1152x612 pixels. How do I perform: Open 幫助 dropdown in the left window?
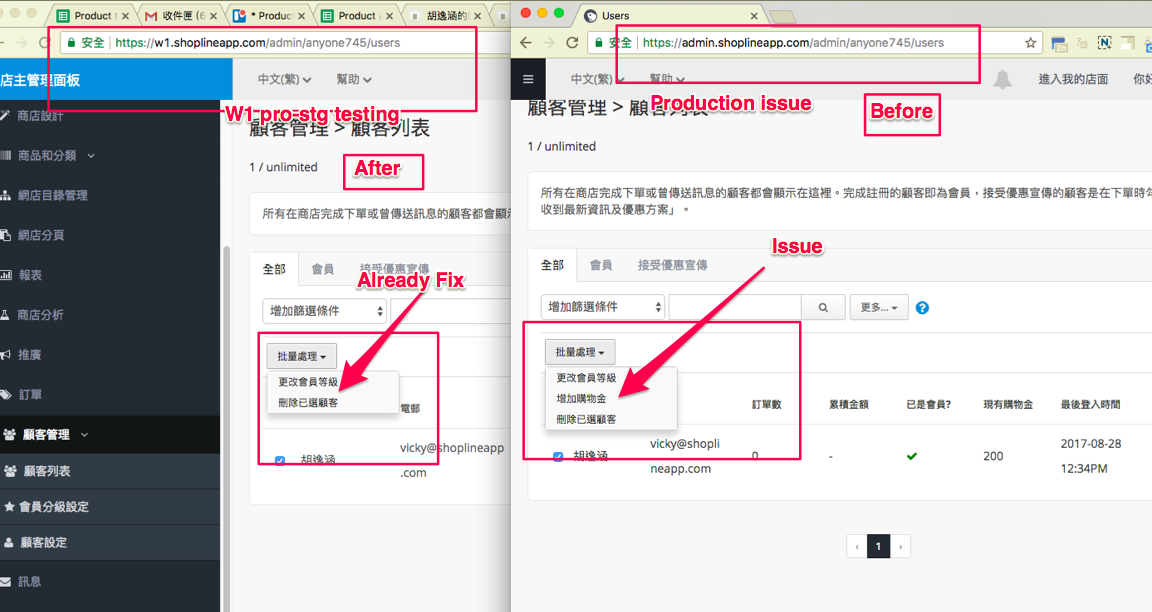pos(353,79)
